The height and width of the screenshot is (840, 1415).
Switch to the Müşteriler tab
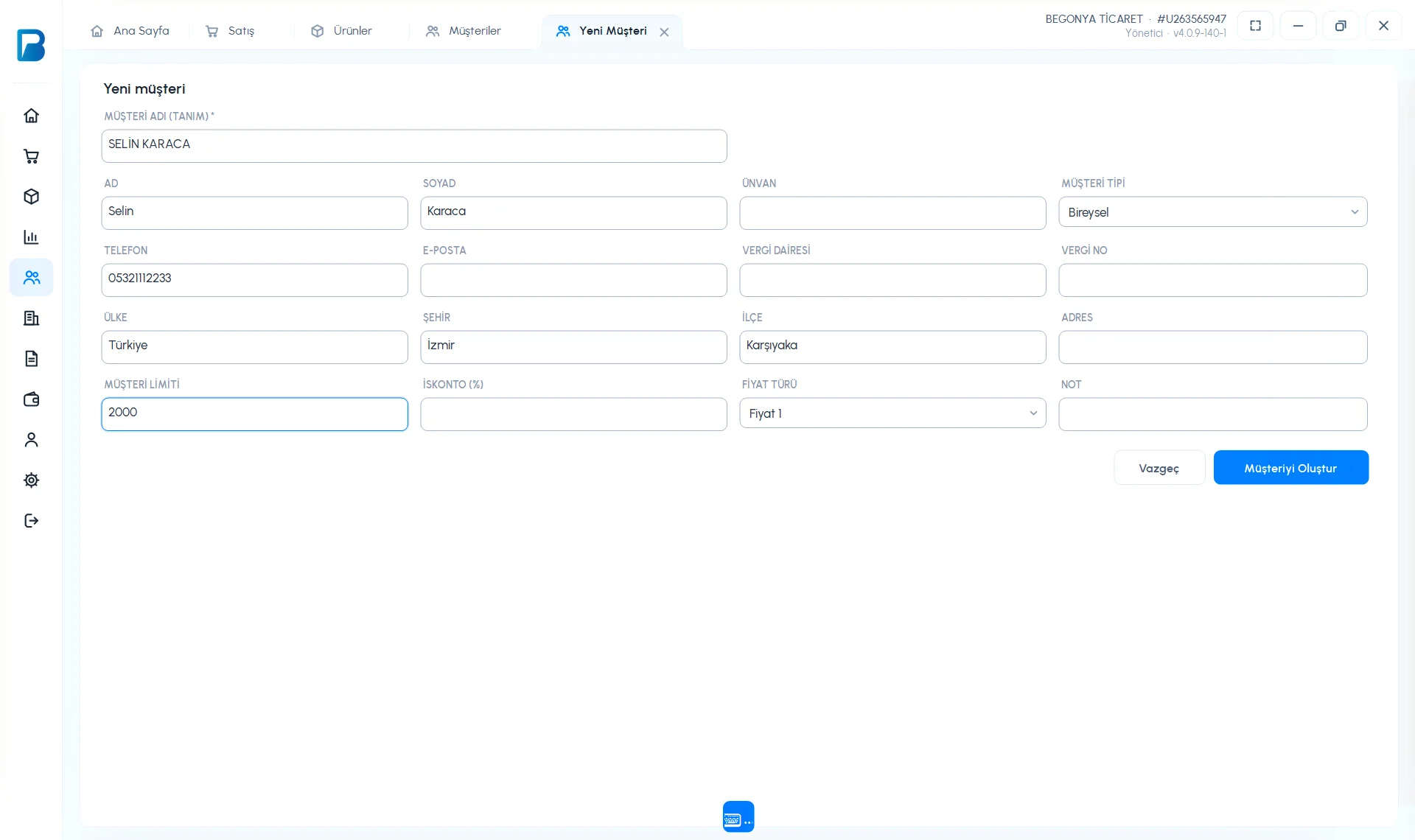pyautogui.click(x=463, y=31)
